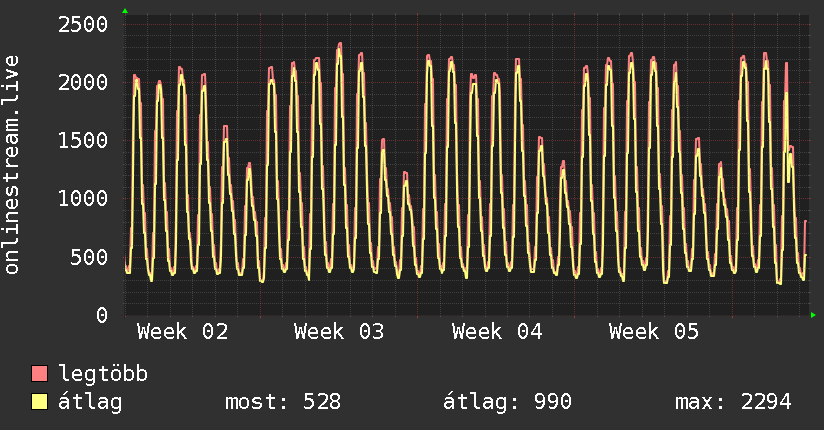Click the onlinestream.live vertical axis title
The image size is (824, 430).
pos(12,165)
